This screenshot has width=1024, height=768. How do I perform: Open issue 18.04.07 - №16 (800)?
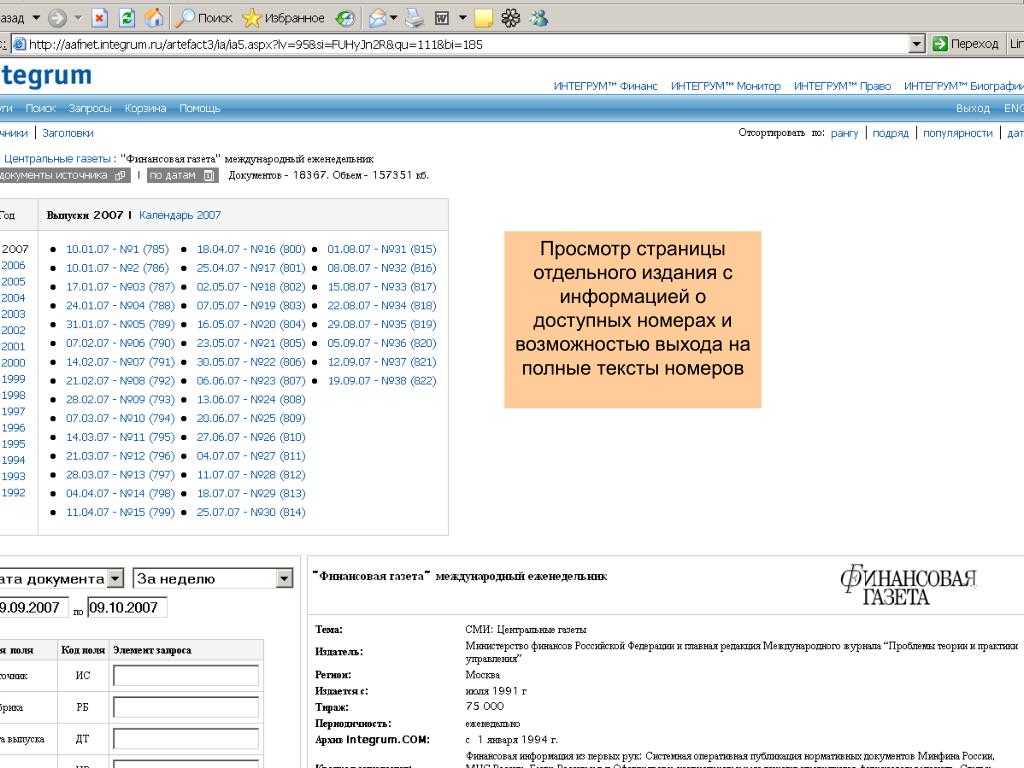click(x=251, y=249)
